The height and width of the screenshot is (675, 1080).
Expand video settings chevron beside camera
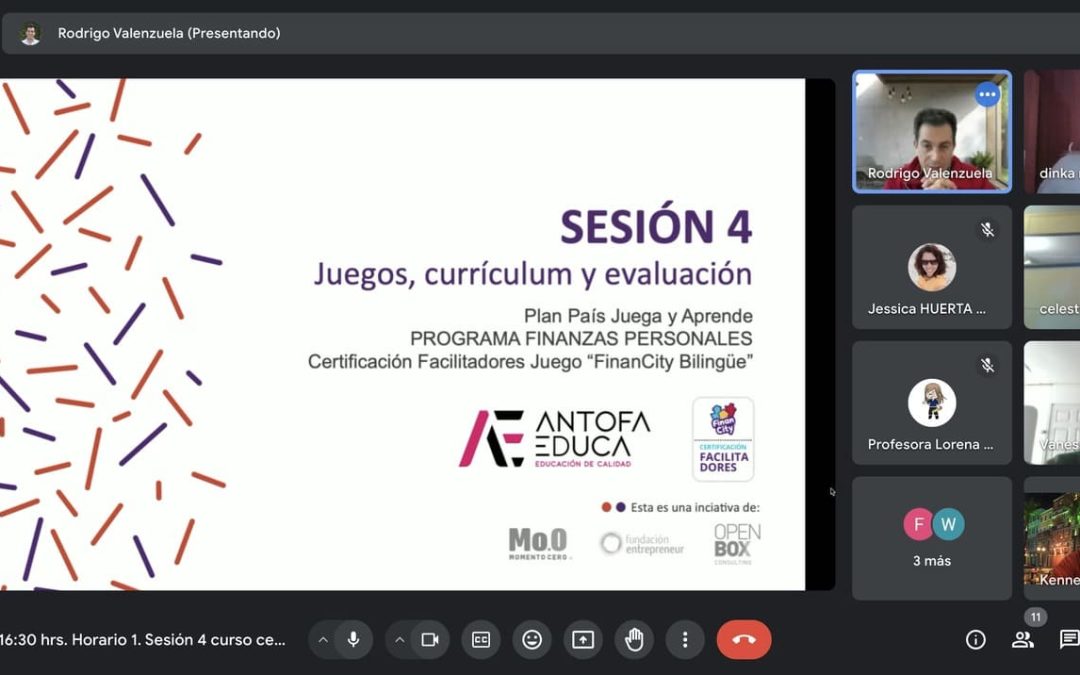tap(399, 640)
